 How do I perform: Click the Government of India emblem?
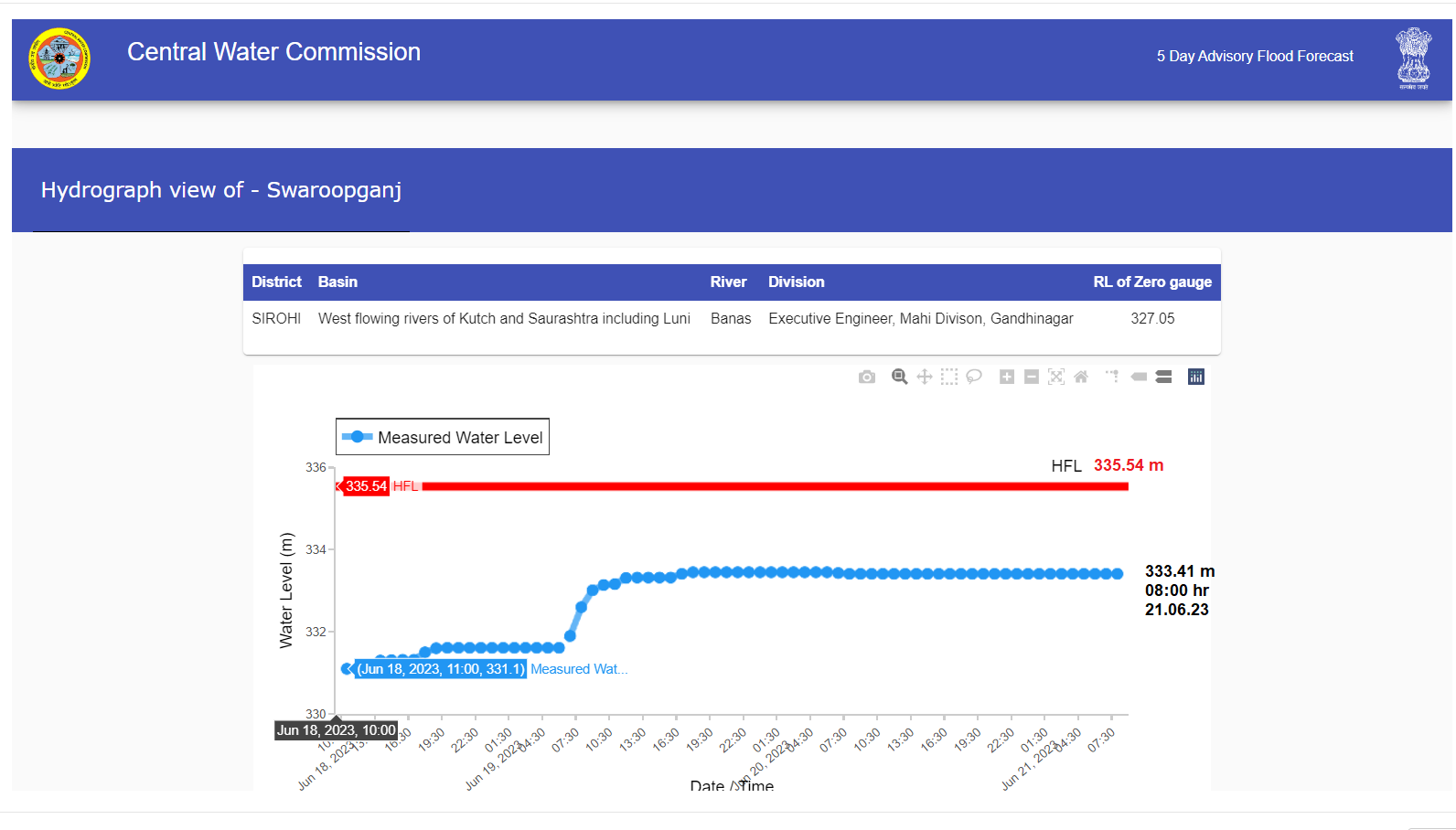(x=1413, y=58)
